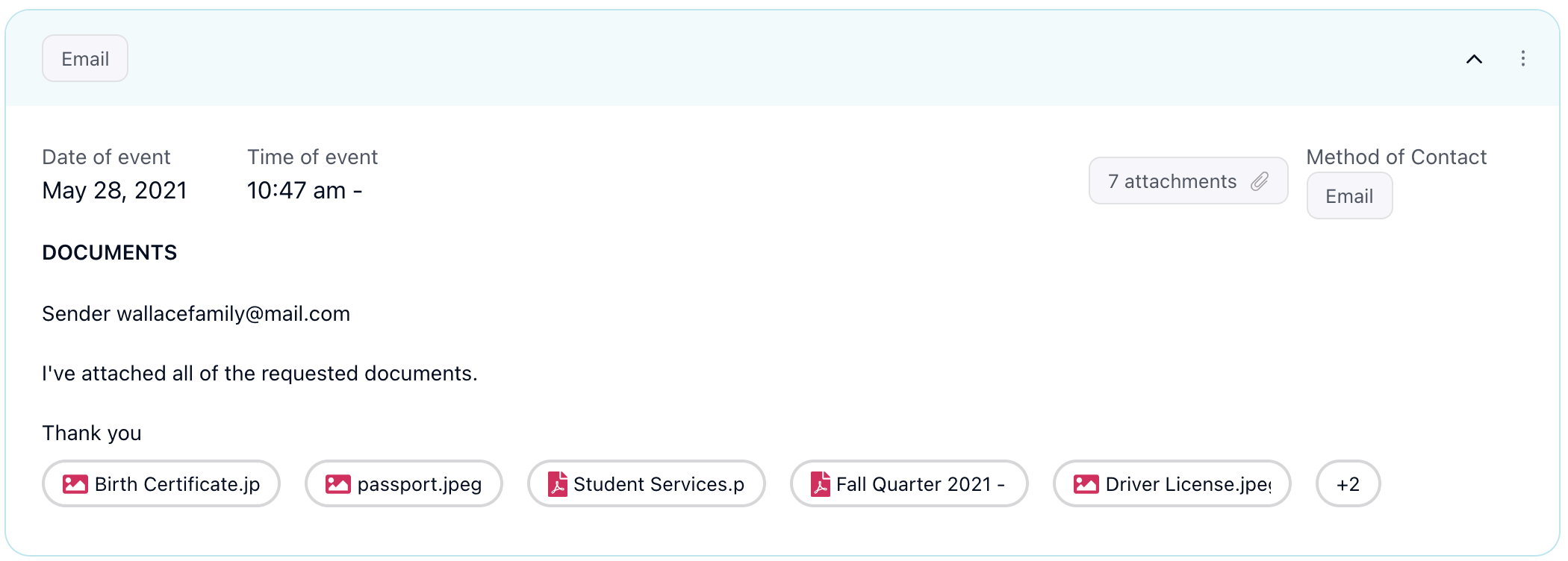Click the paperclip attachment icon
This screenshot has width=1568, height=561.
1260,181
